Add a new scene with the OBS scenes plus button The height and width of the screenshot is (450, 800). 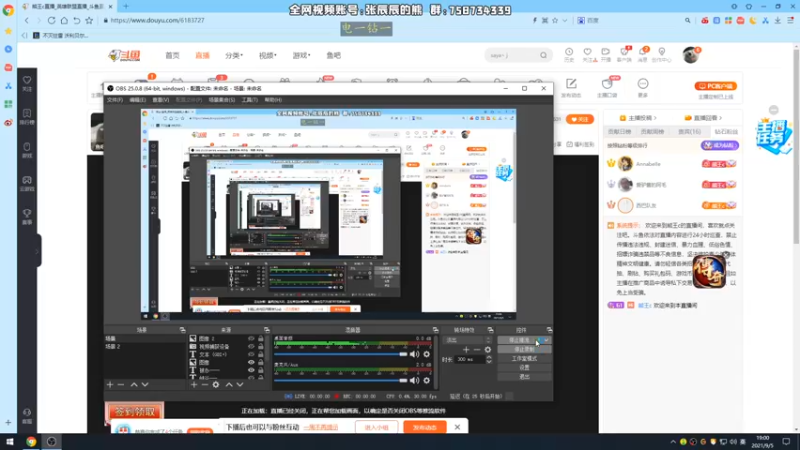[x=110, y=385]
